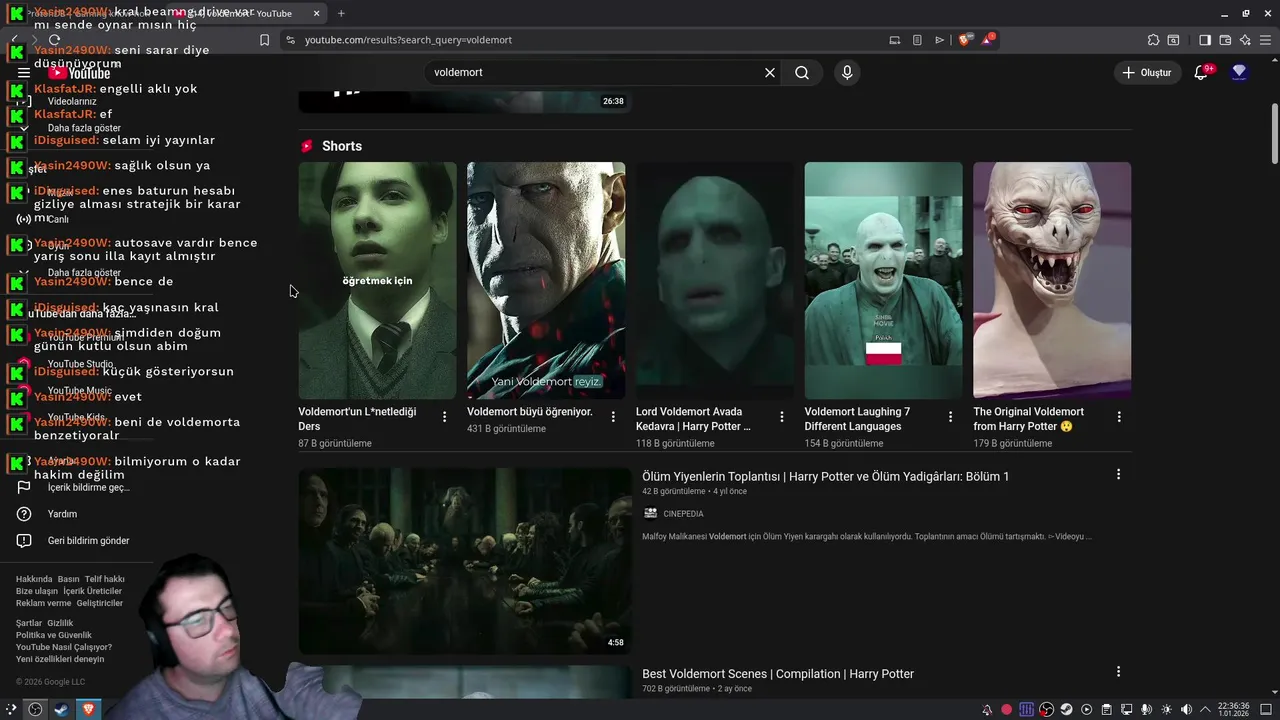Toggle the browser sidebar panel
The height and width of the screenshot is (720, 1280).
click(1205, 40)
